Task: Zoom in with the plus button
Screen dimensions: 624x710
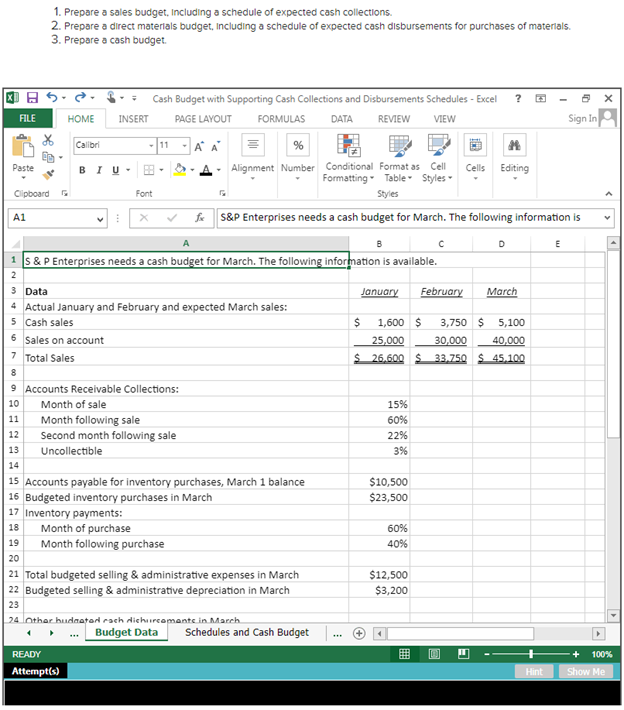Action: pyautogui.click(x=576, y=654)
